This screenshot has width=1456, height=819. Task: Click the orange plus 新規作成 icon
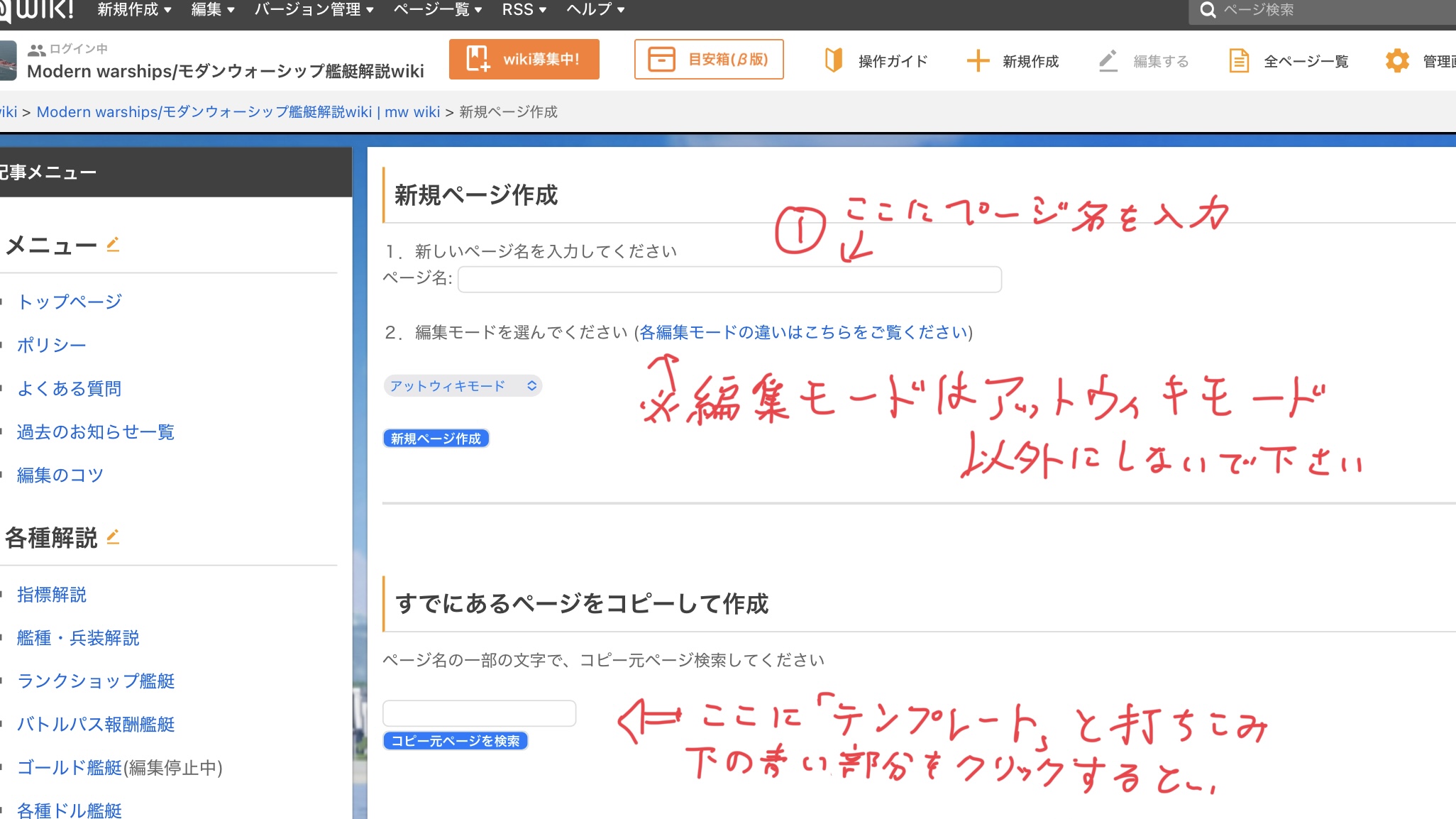tap(978, 61)
